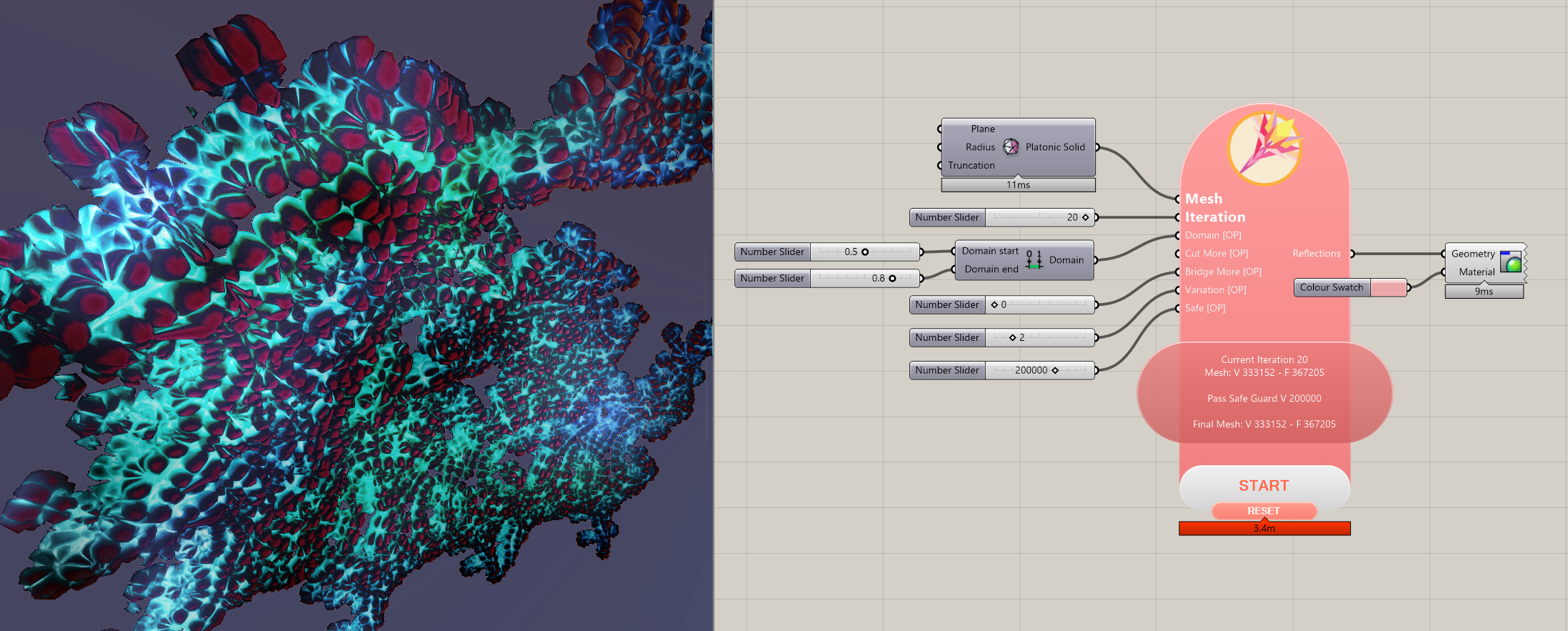This screenshot has height=631, width=1568.
Task: Click the pink component's star logo icon
Action: coord(1264,148)
